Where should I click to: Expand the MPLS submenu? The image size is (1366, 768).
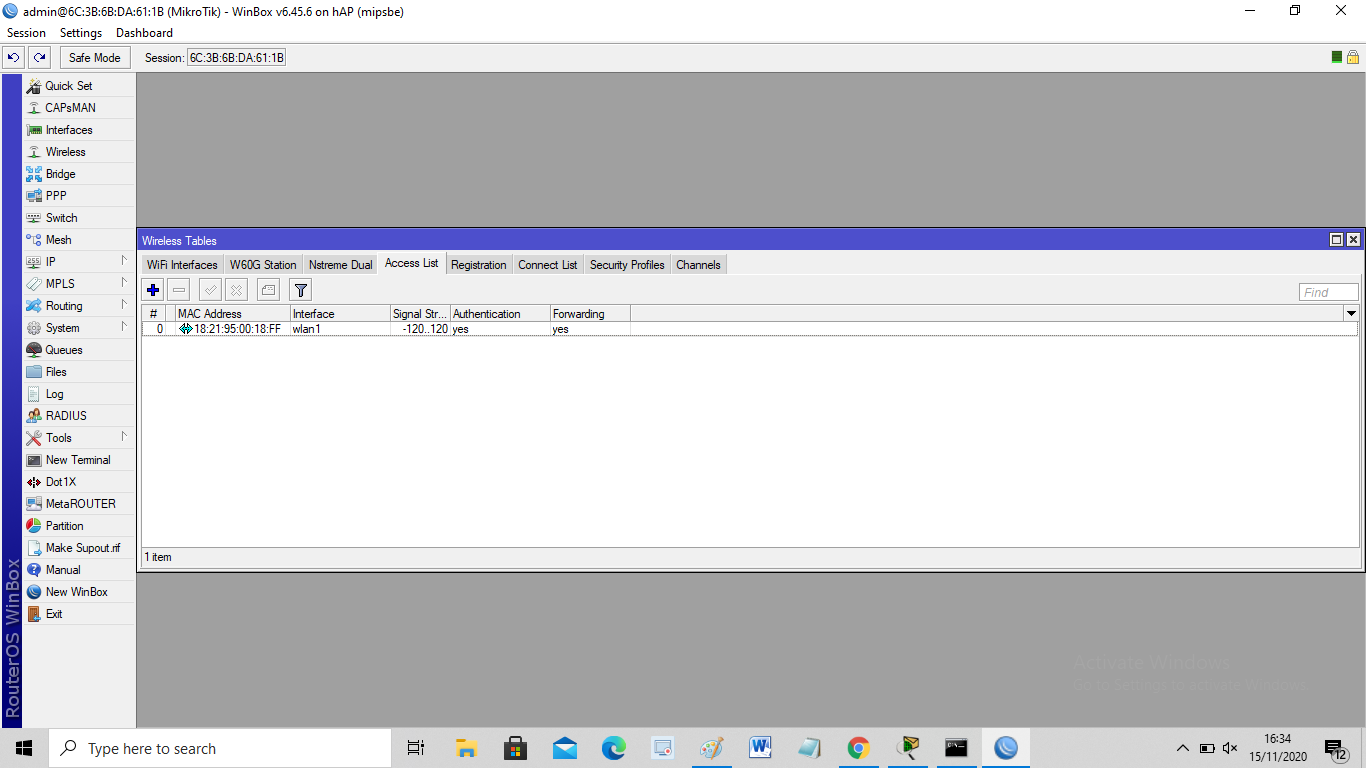coord(78,284)
